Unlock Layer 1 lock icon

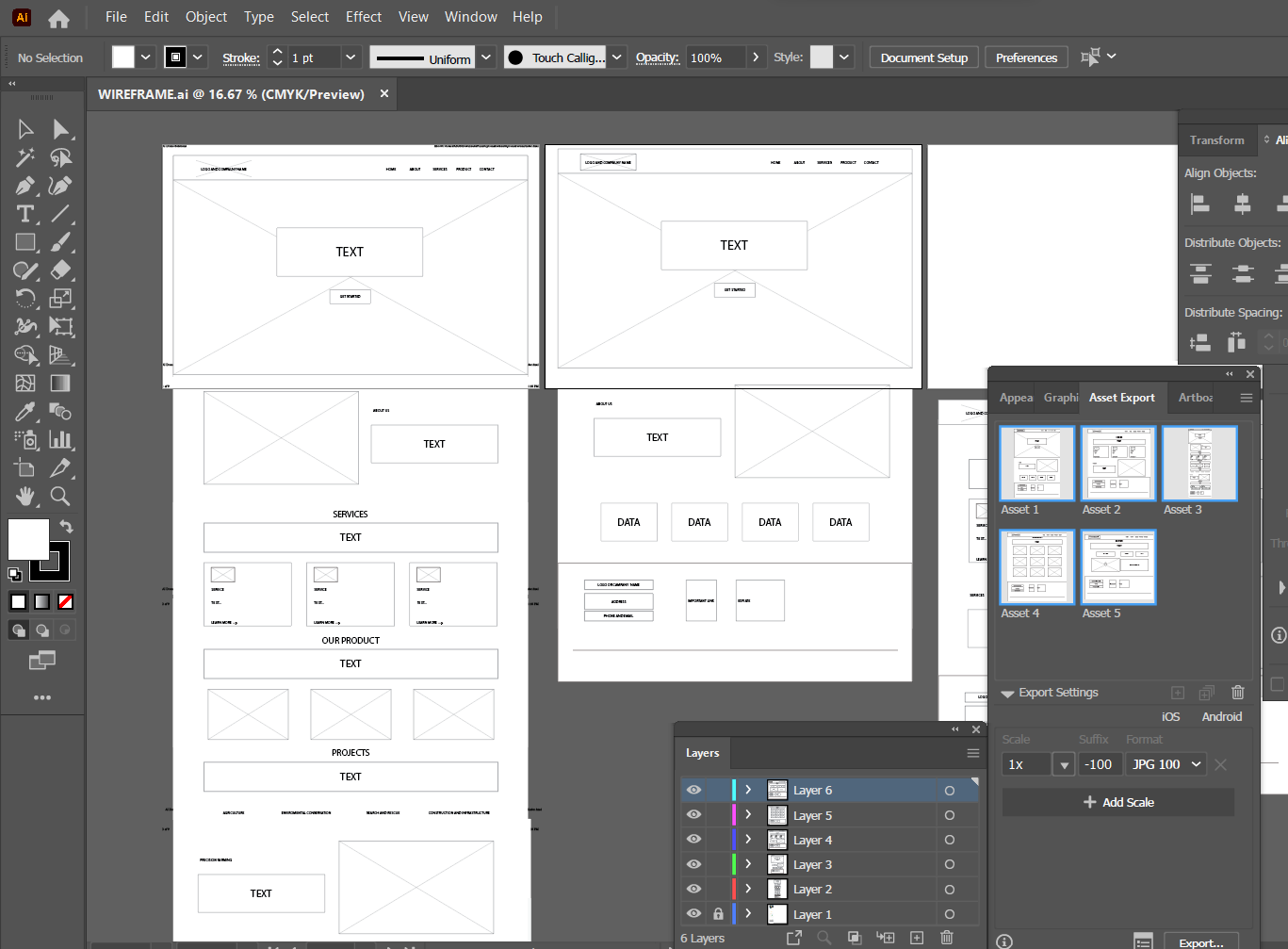click(x=718, y=914)
